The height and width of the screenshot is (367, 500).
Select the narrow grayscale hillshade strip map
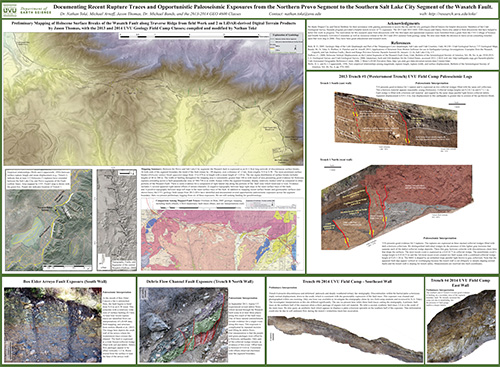pyautogui.click(x=117, y=220)
